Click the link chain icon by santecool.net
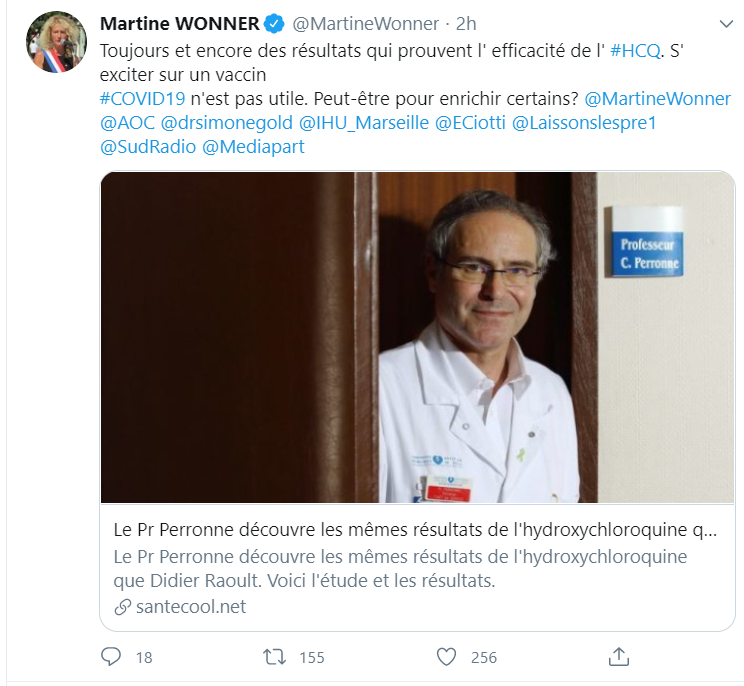744x686 pixels. point(122,607)
